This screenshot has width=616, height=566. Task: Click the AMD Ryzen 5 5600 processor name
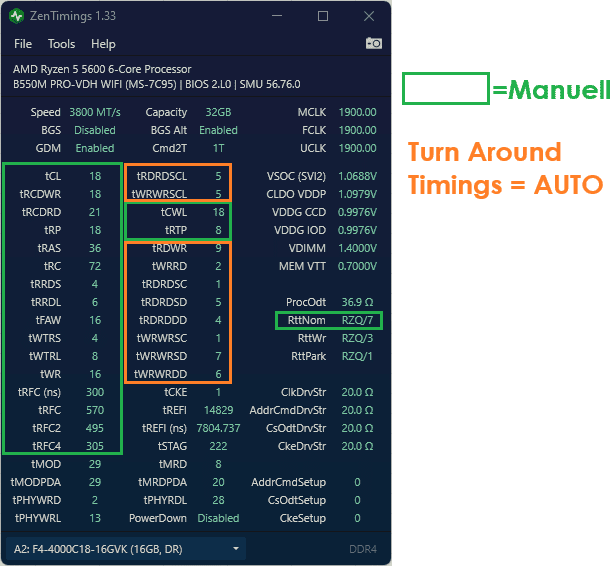click(102, 70)
